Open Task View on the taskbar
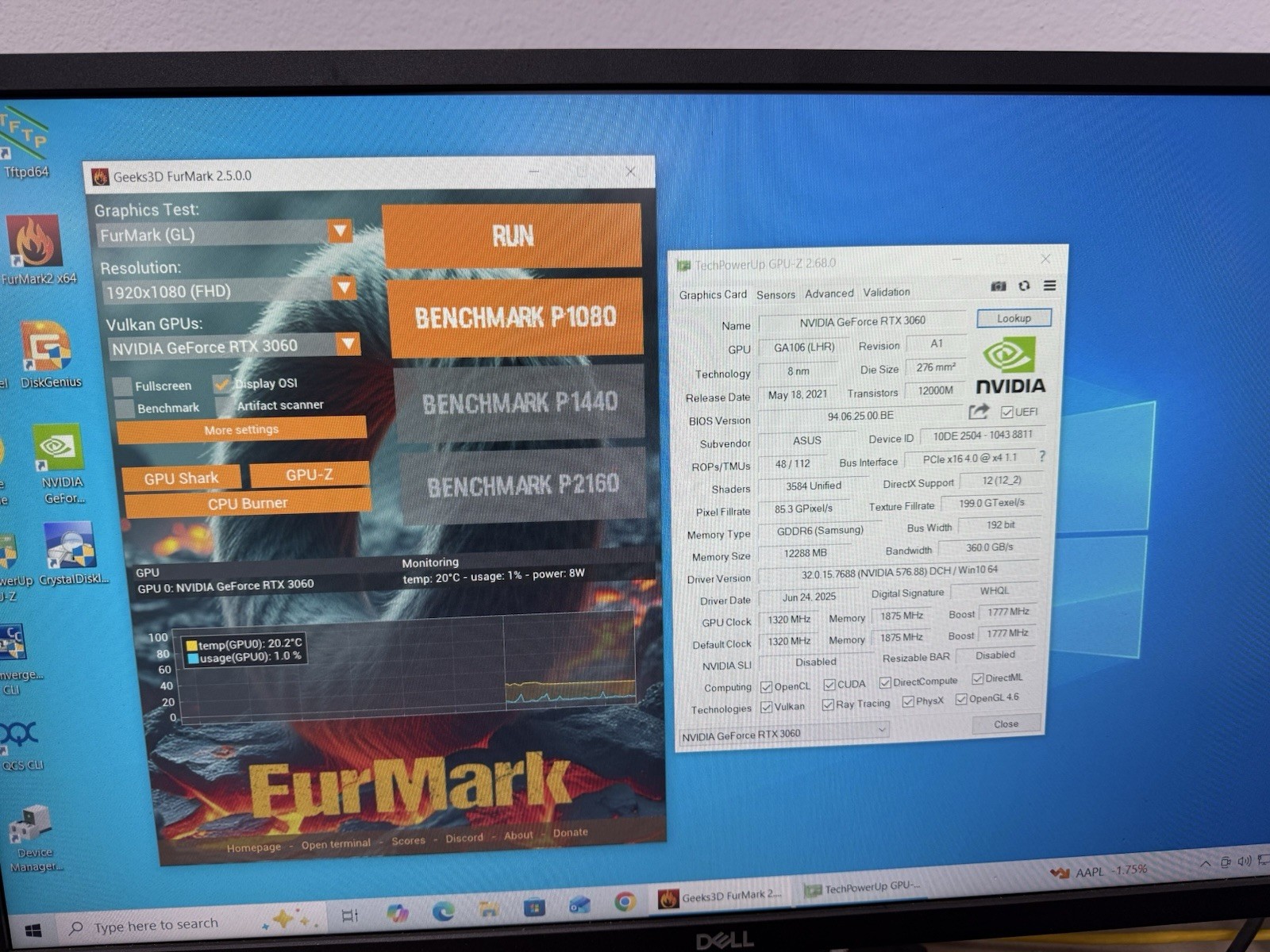Image resolution: width=1270 pixels, height=952 pixels. tap(349, 916)
